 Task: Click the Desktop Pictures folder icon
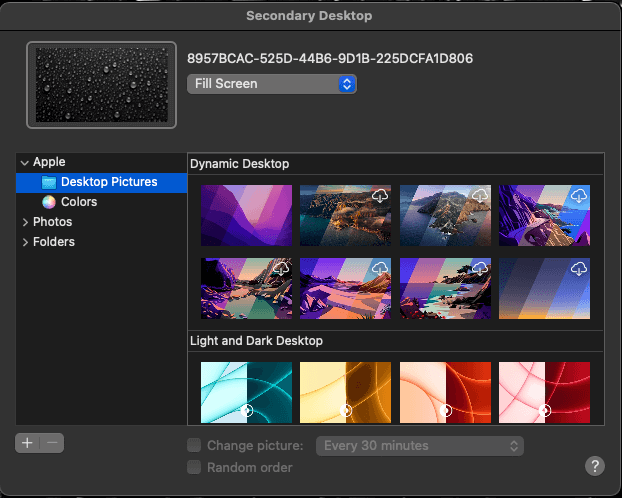(49, 182)
